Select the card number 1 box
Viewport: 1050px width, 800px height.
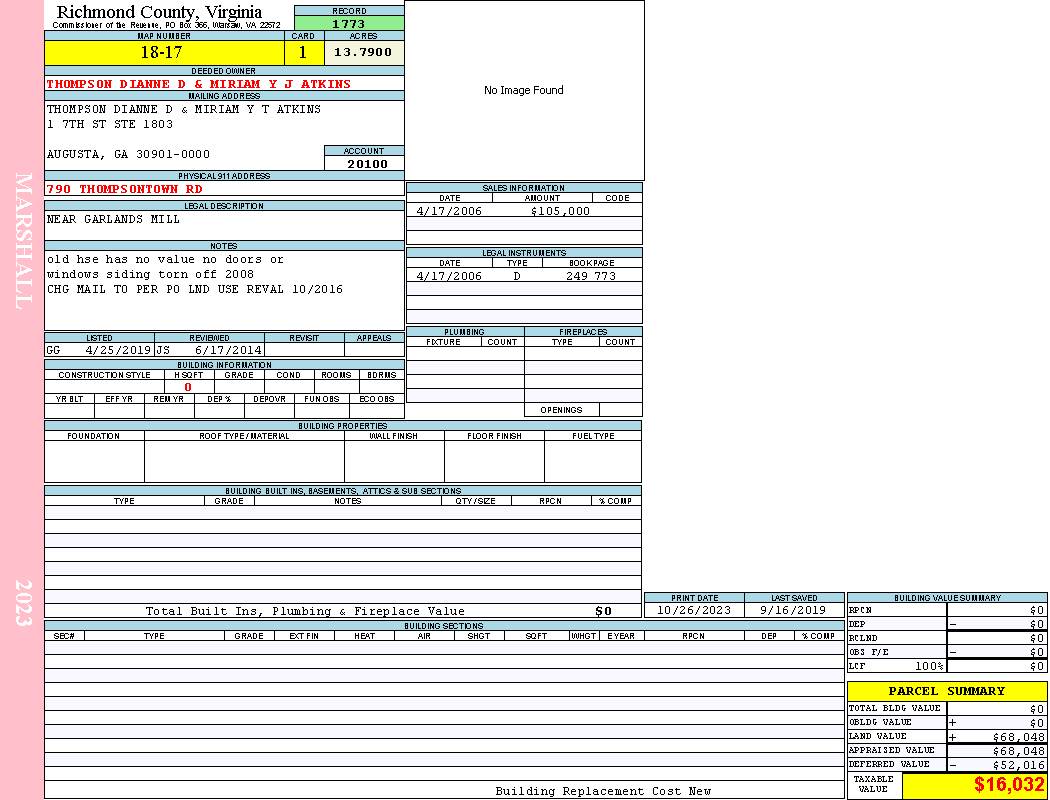click(303, 52)
